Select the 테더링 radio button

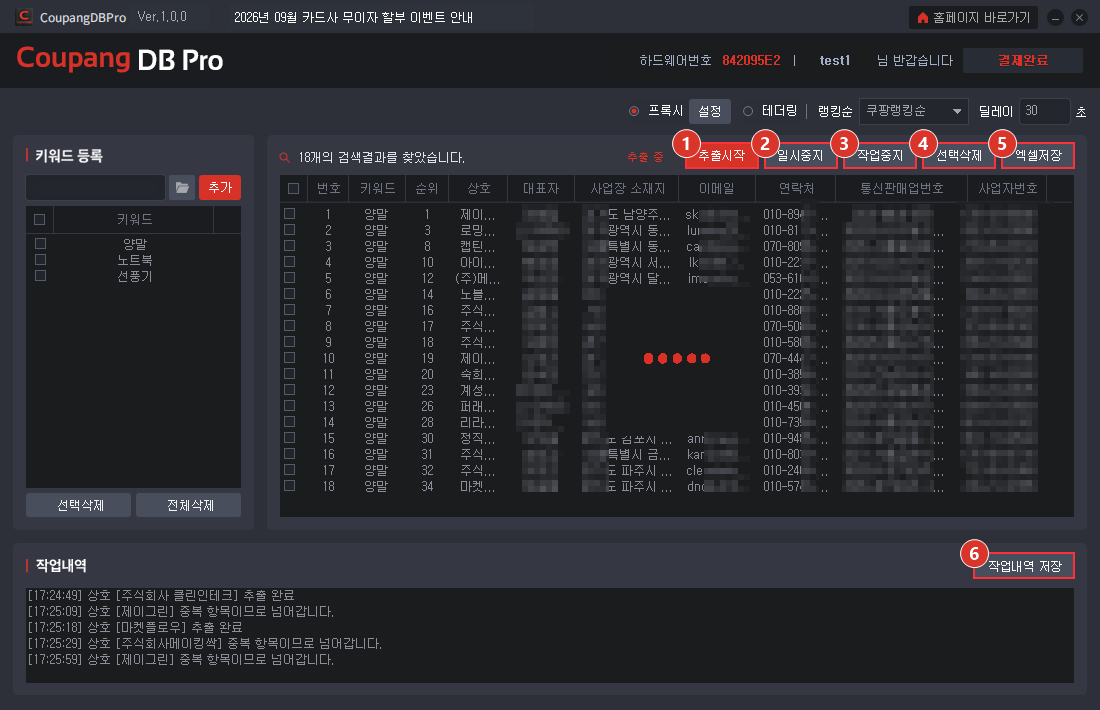(748, 111)
